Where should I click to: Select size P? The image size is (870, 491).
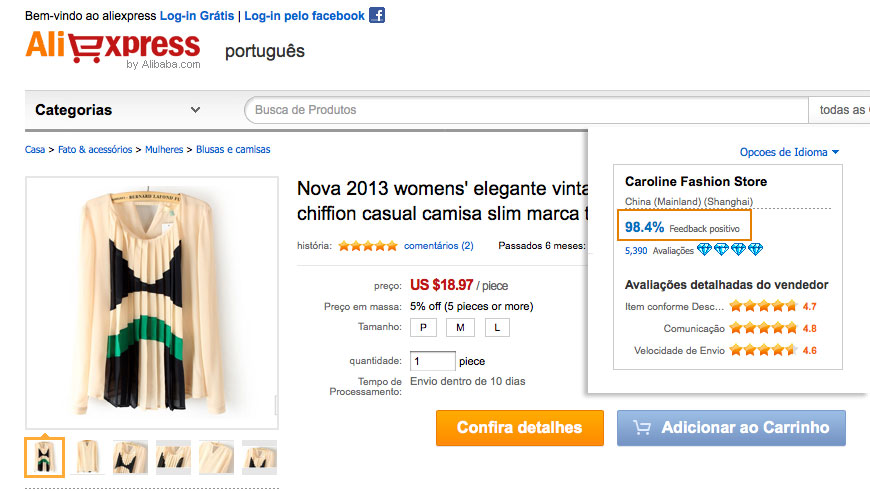pos(422,328)
